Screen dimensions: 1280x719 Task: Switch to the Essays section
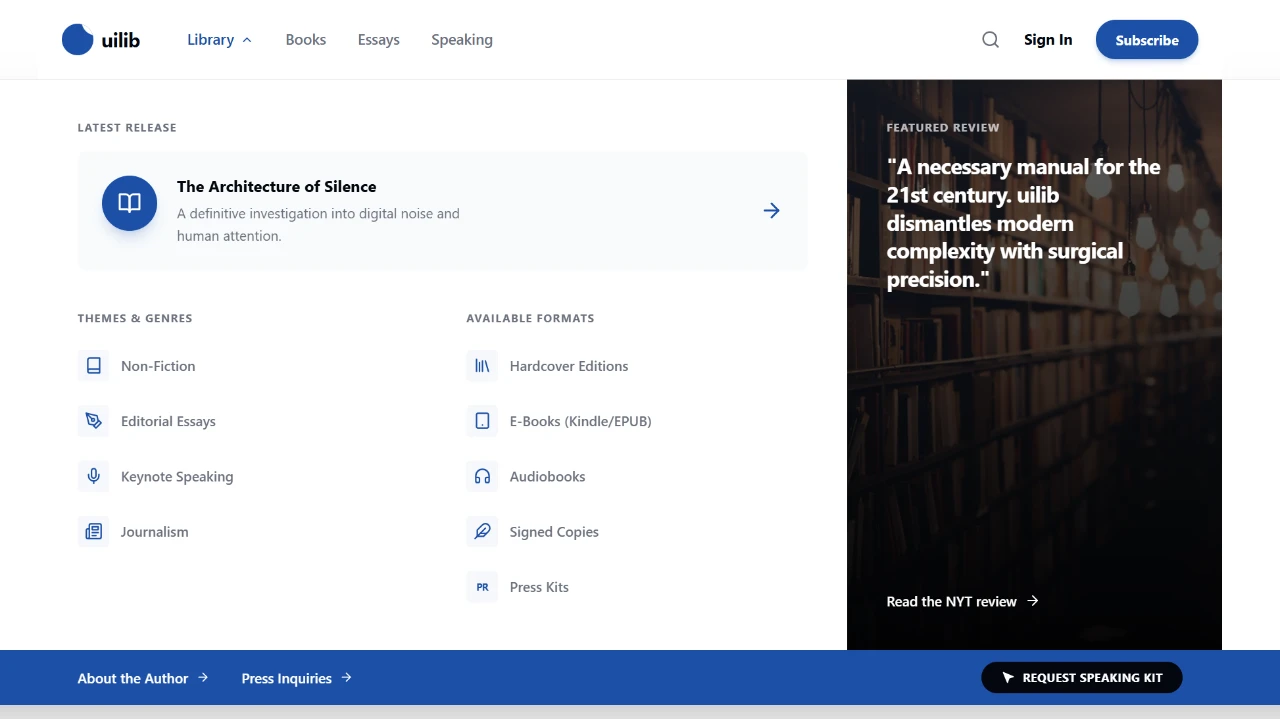(378, 39)
